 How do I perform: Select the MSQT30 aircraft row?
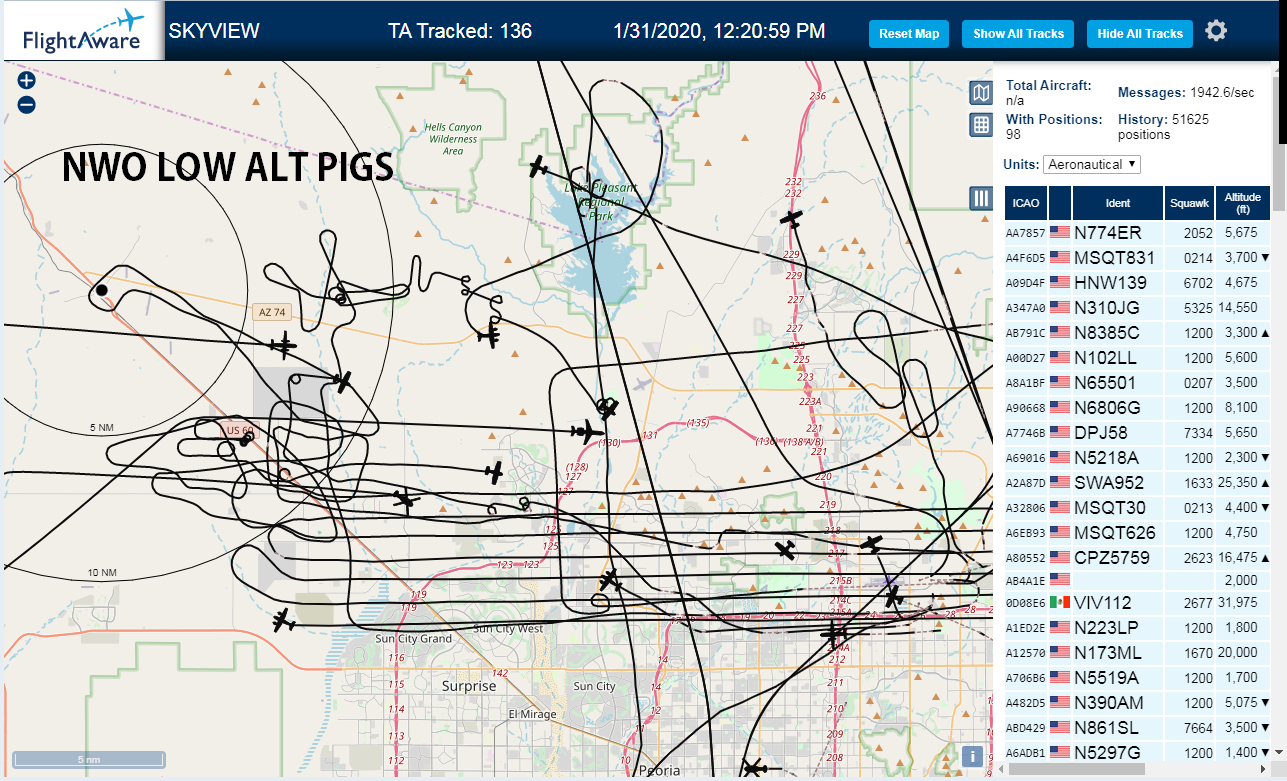tap(1138, 508)
